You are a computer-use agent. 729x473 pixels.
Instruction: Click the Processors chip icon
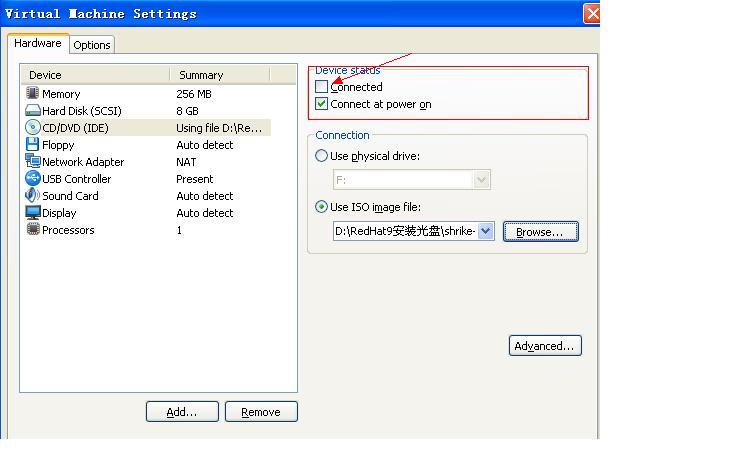click(x=33, y=229)
